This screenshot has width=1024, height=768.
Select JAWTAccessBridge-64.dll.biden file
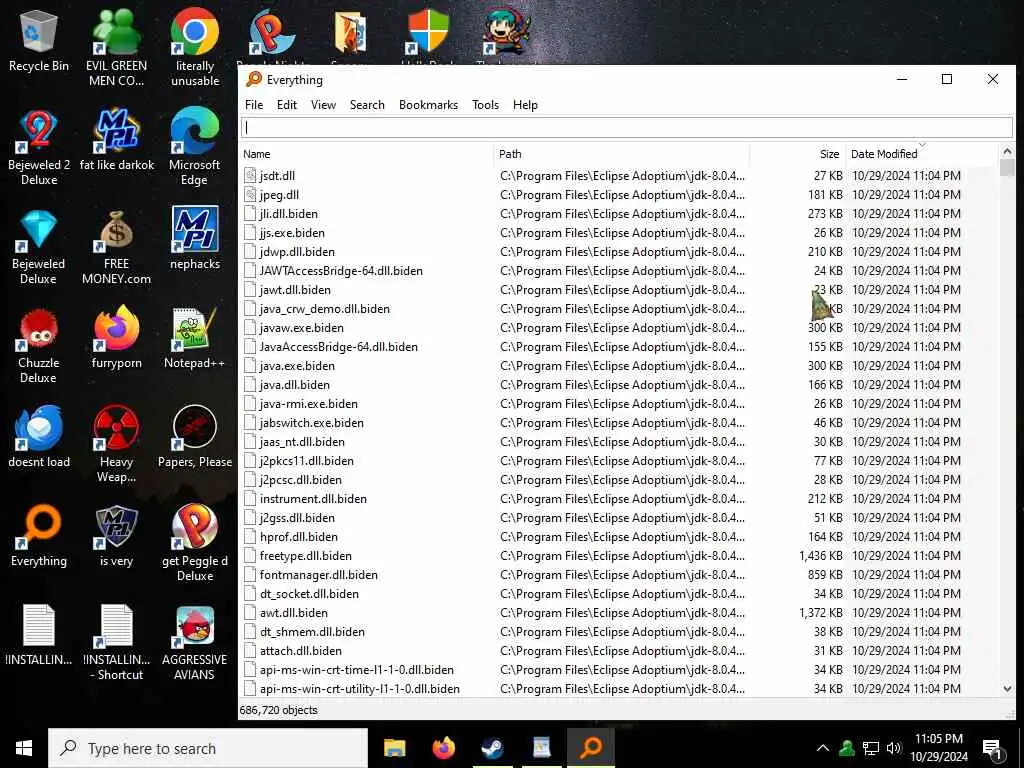[619, 270]
